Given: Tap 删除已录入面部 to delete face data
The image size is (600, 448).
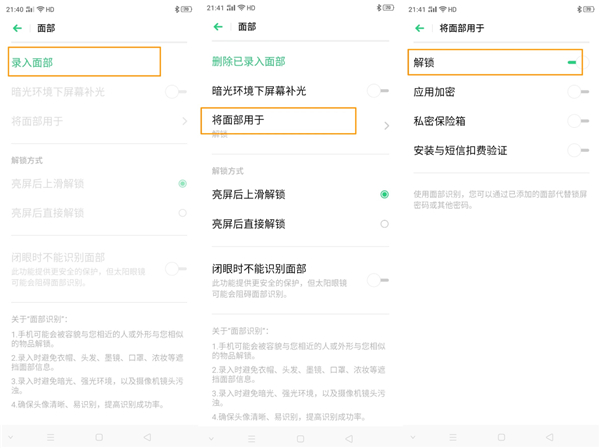Looking at the screenshot, I should 249,62.
